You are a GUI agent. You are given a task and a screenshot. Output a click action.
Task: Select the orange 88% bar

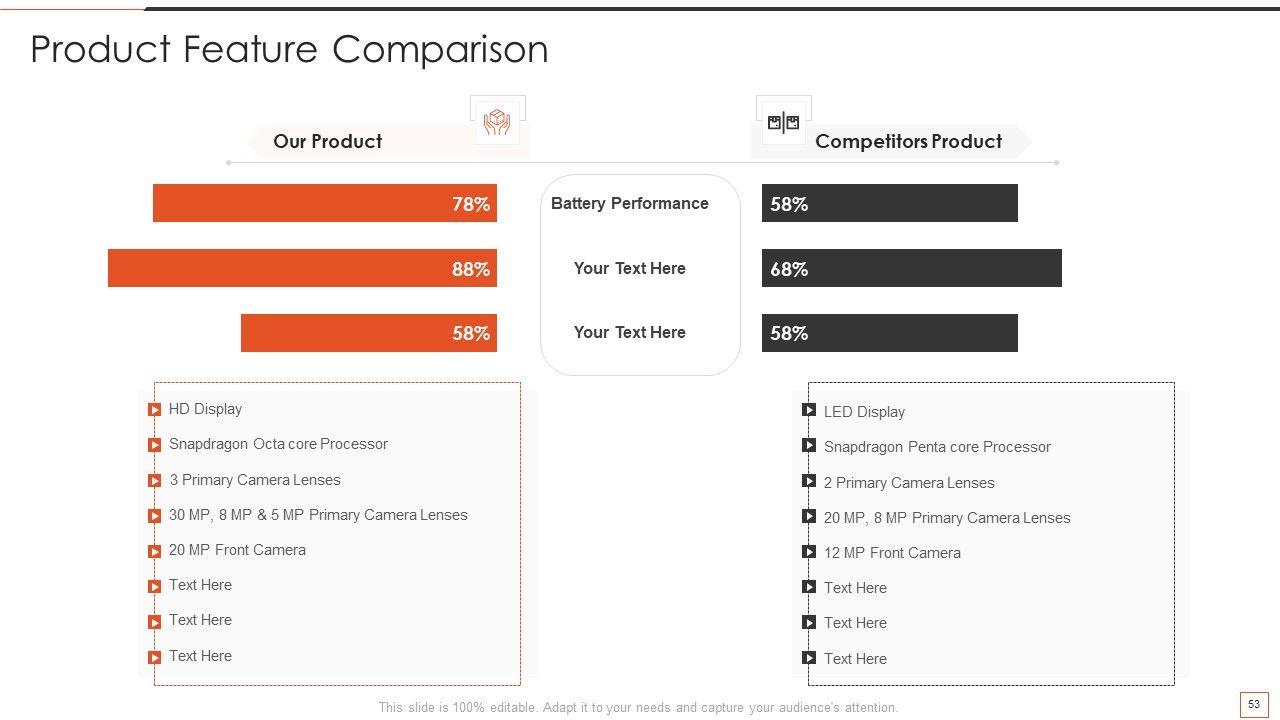pyautogui.click(x=302, y=268)
